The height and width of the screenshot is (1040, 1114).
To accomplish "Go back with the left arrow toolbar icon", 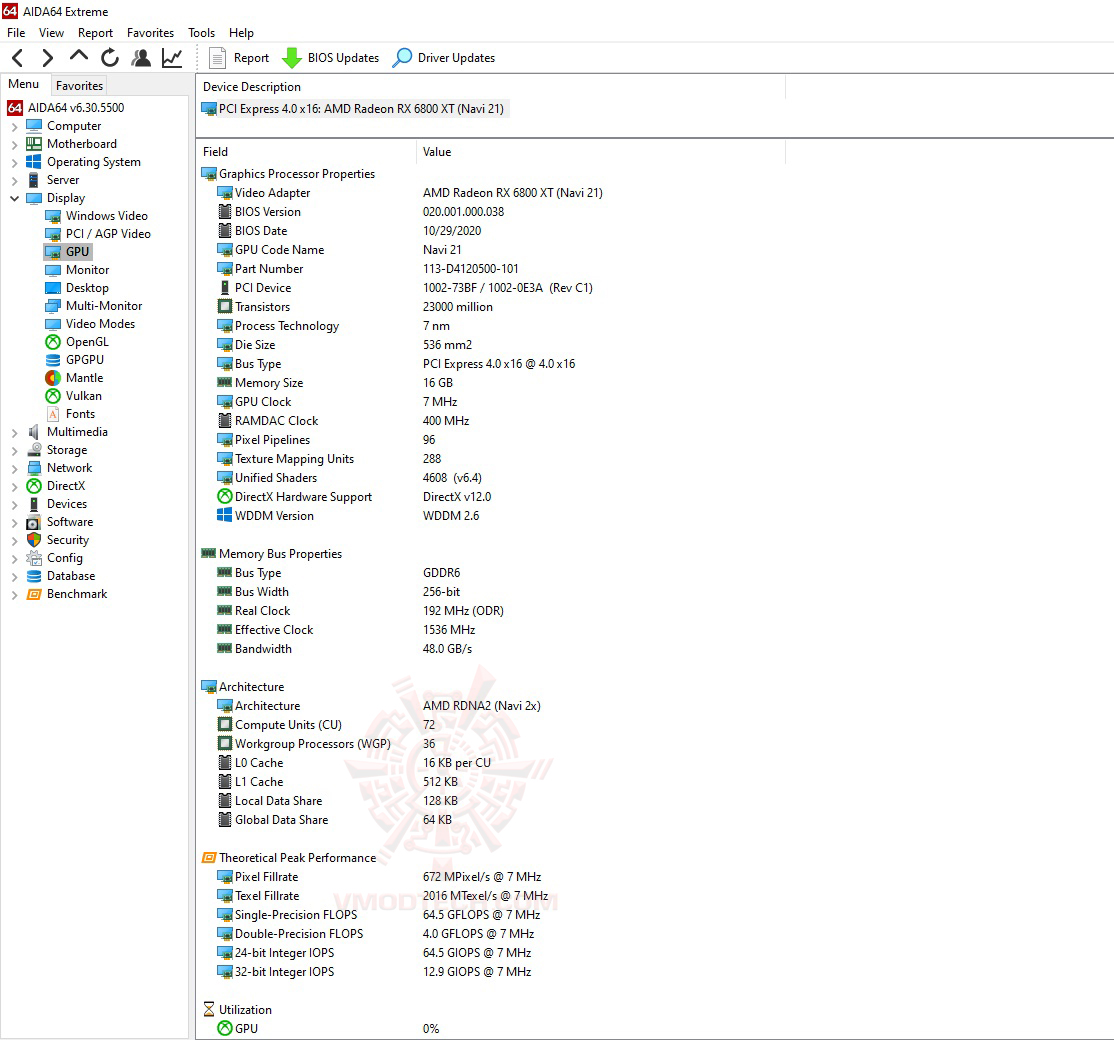I will click(18, 58).
